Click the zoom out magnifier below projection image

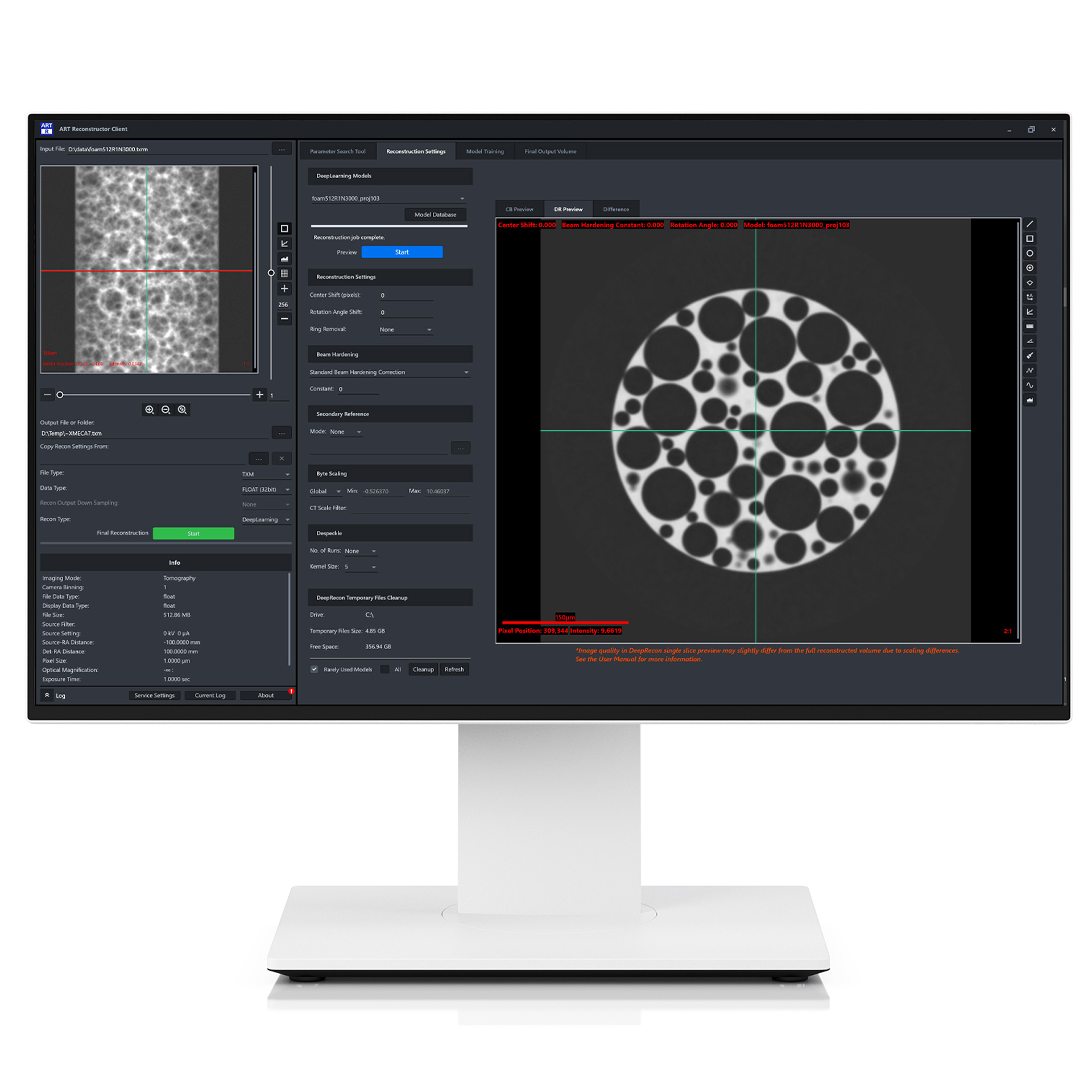(166, 409)
